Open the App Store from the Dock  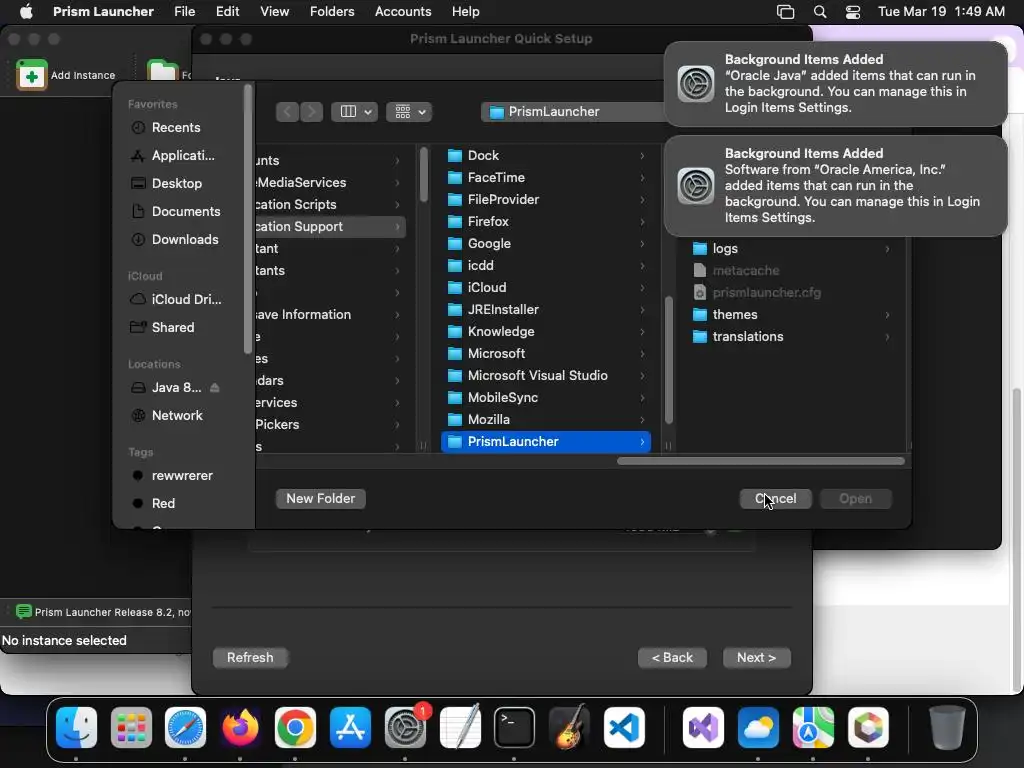350,728
